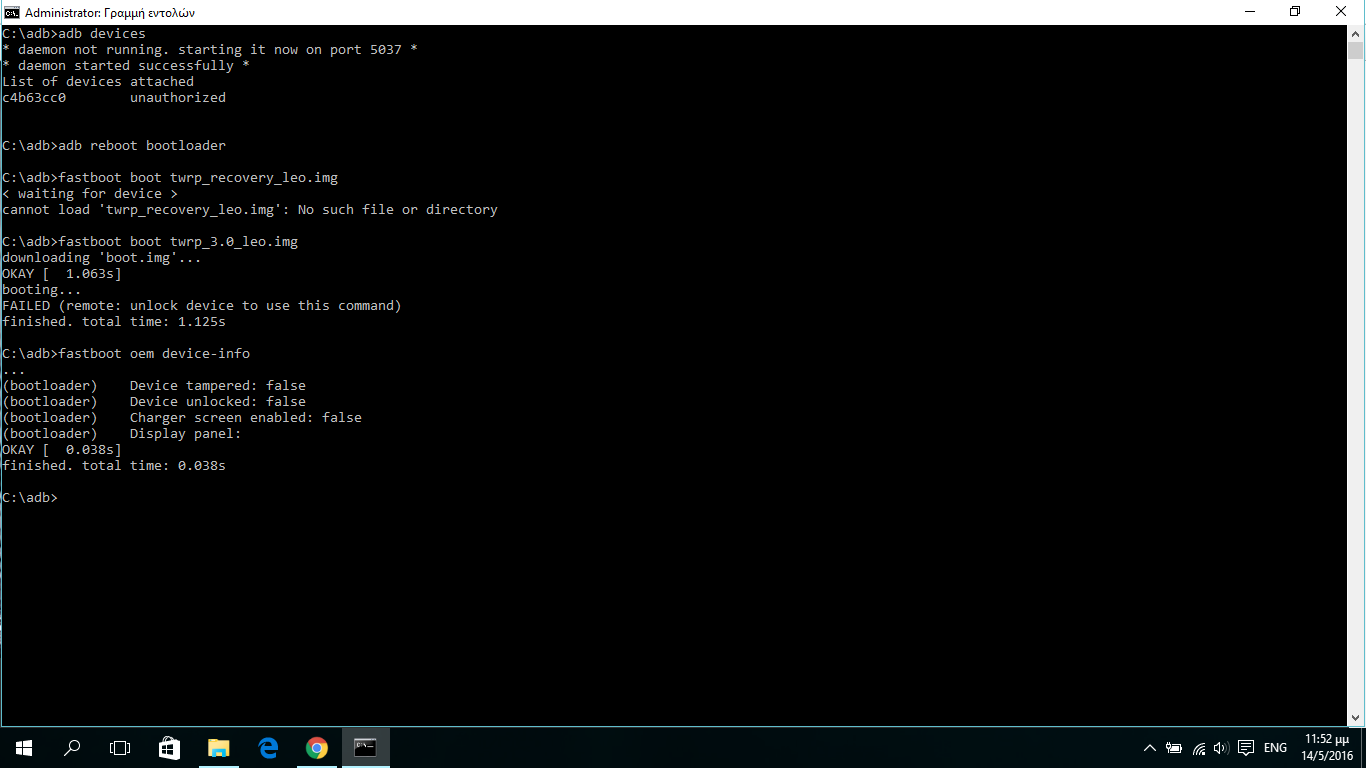
Task: Click "daemon started successfully" line
Action: pos(126,66)
